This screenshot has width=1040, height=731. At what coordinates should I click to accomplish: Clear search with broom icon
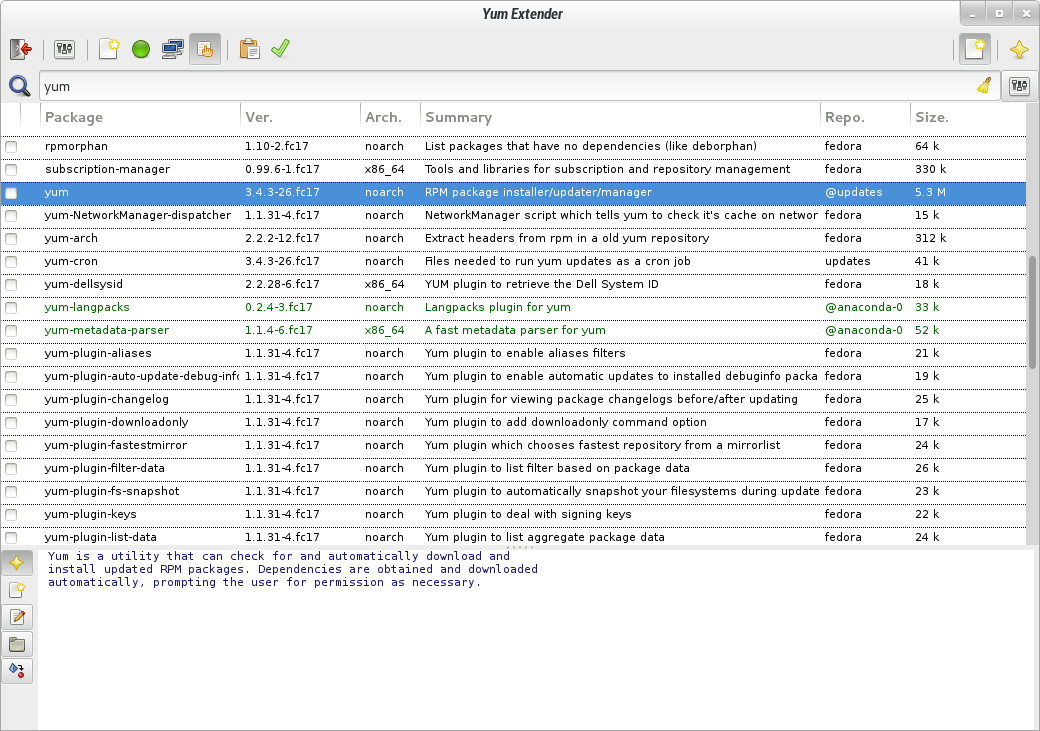pos(984,86)
